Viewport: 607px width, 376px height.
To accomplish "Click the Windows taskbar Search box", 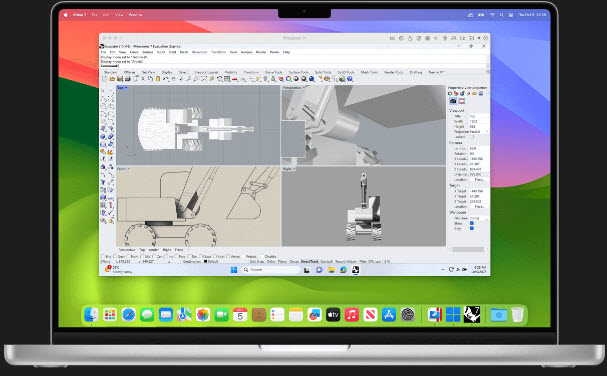I will point(271,270).
